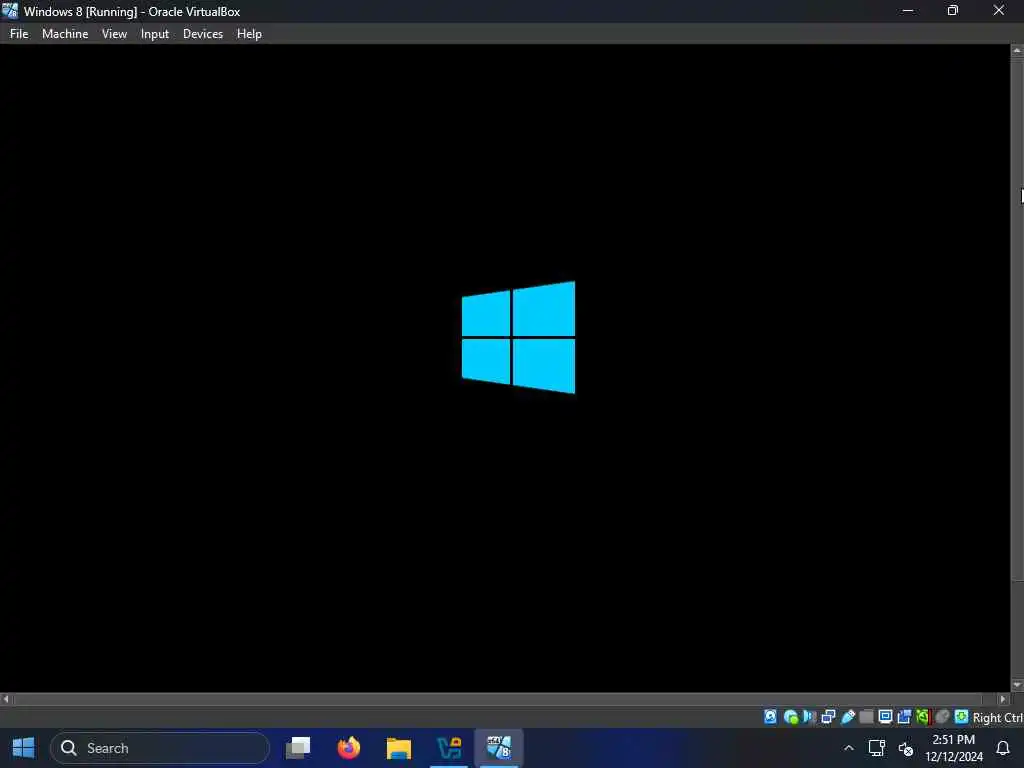Image resolution: width=1024 pixels, height=768 pixels.
Task: Minimize the VirtualBox window
Action: point(907,10)
